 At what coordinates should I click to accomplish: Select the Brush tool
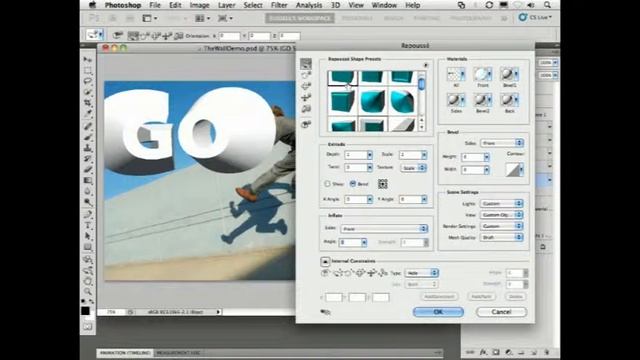(88, 137)
